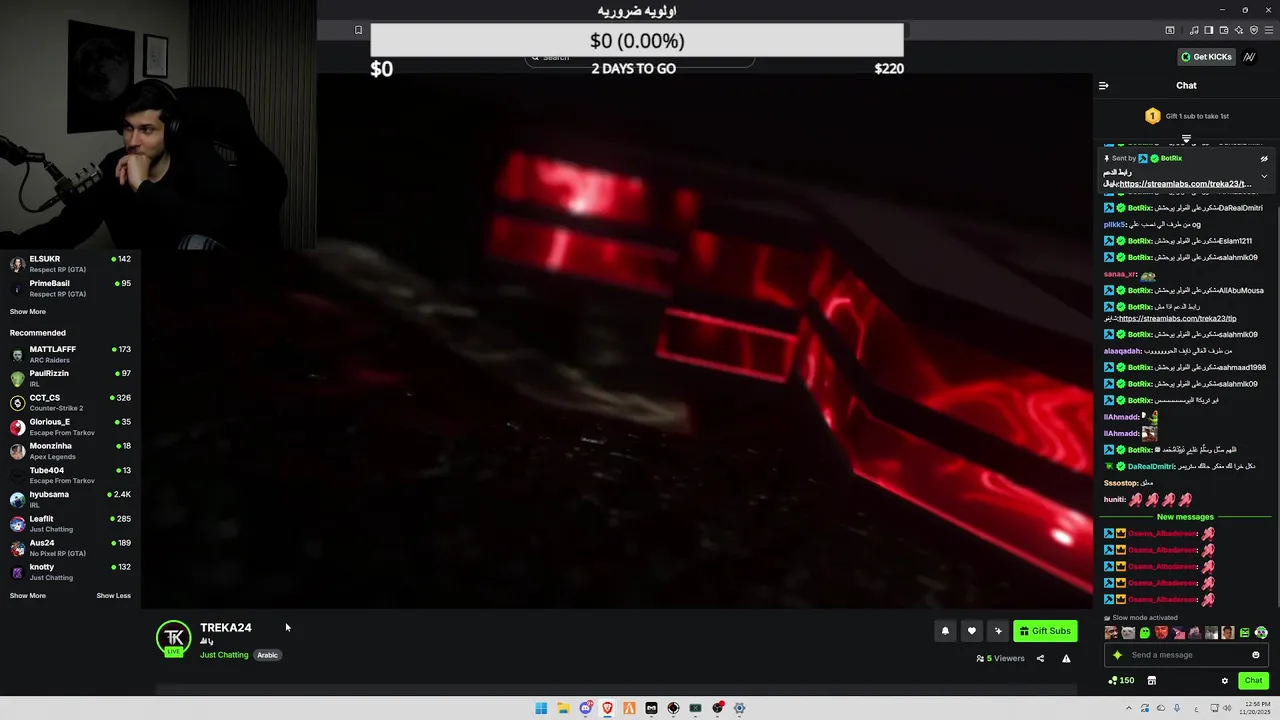Open the CCT_CS Counter-Strike 2 channel
This screenshot has width=1280, height=720.
(x=70, y=402)
